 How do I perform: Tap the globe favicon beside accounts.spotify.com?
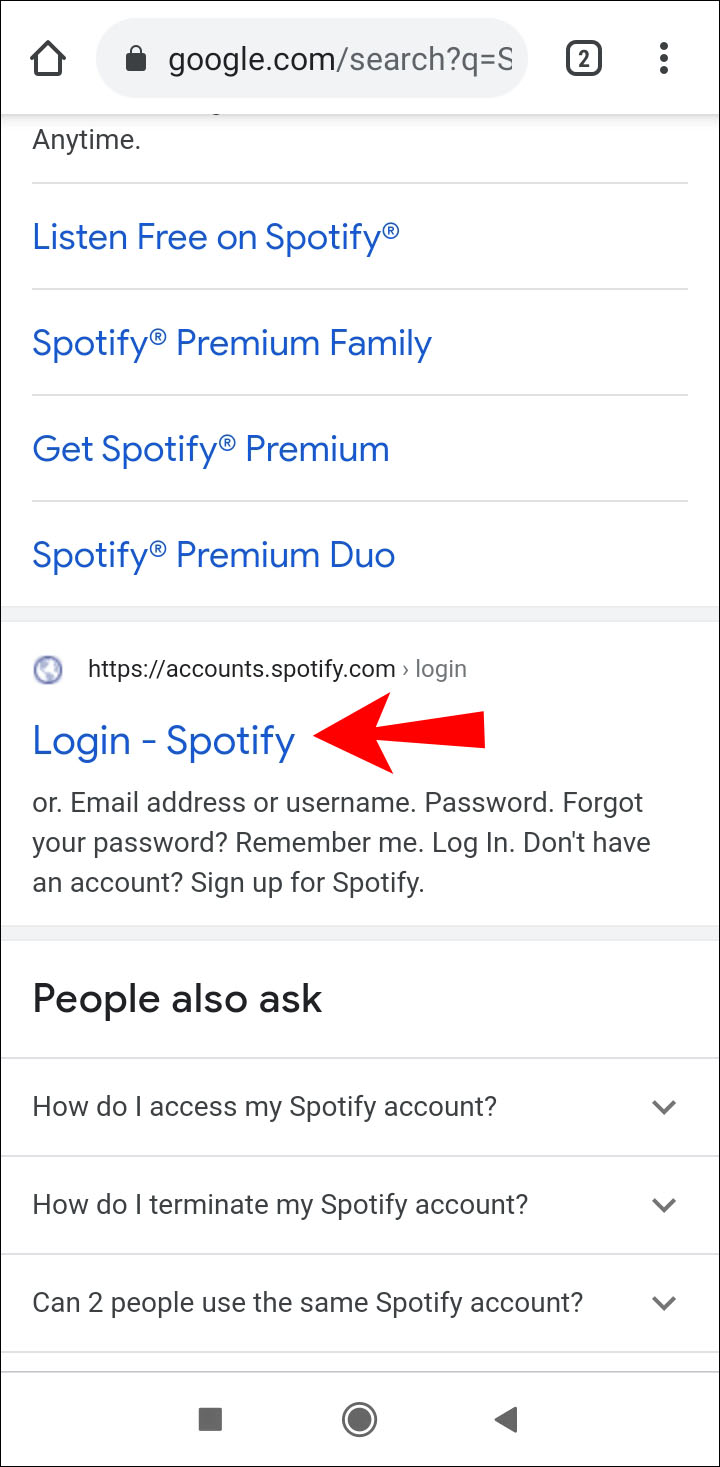pyautogui.click(x=48, y=669)
